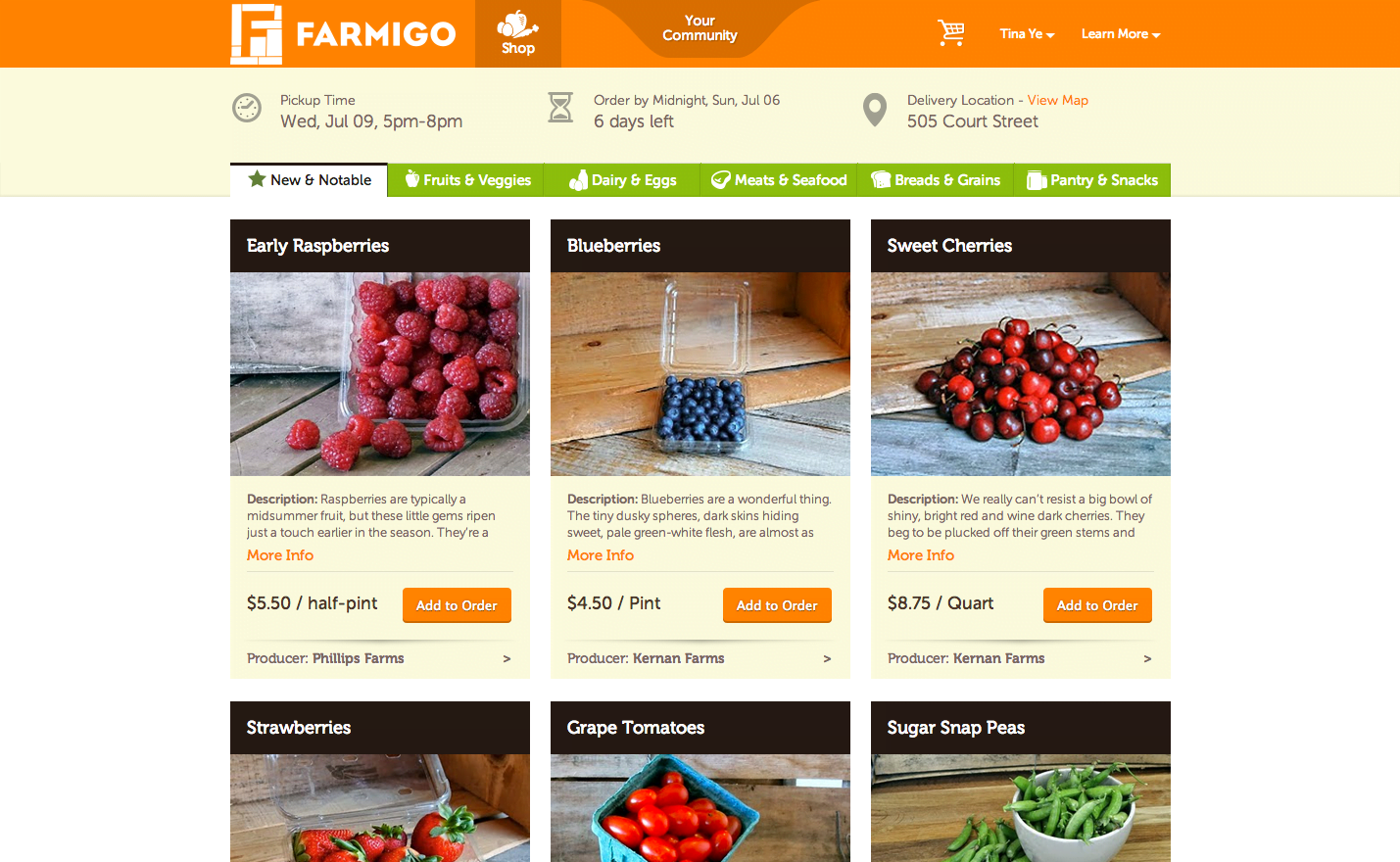Click the New & Notable star icon
This screenshot has width=1400, height=862.
257,179
